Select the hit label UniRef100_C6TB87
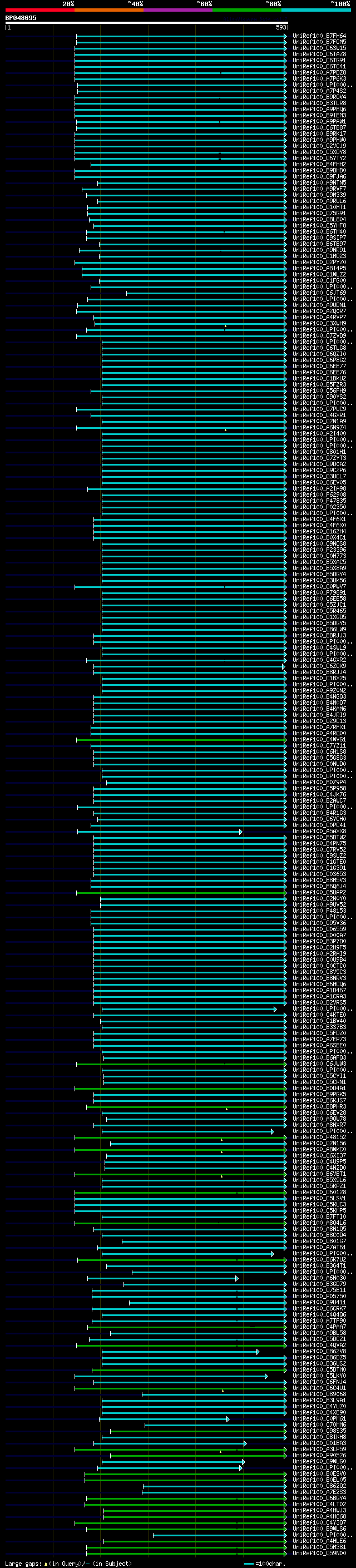The image size is (356, 1568). [319, 128]
